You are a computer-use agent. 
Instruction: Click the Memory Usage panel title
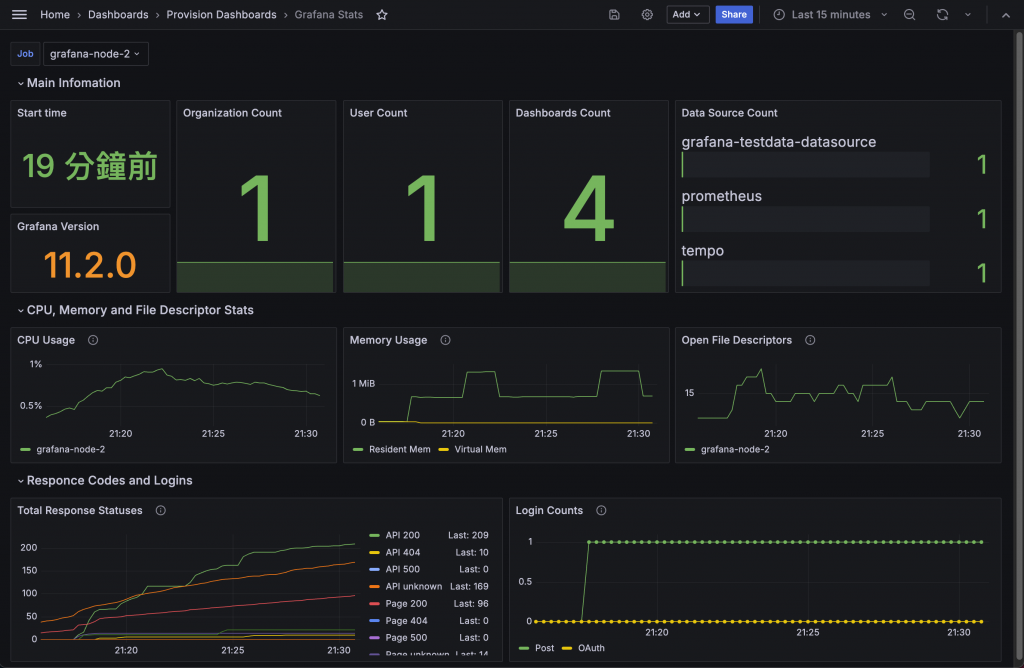[x=388, y=340]
